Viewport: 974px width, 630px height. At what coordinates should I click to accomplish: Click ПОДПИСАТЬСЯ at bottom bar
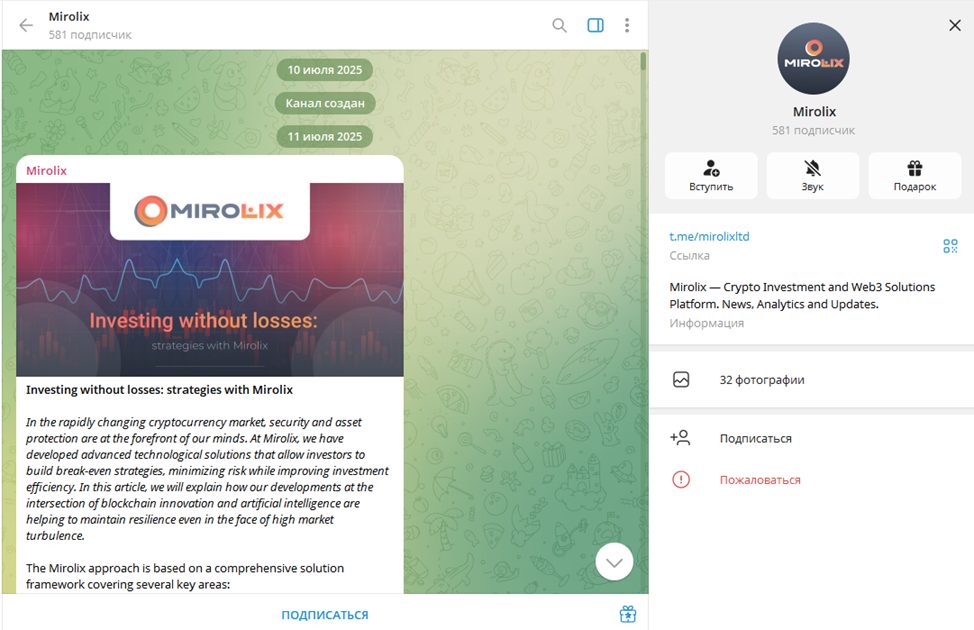tap(325, 614)
